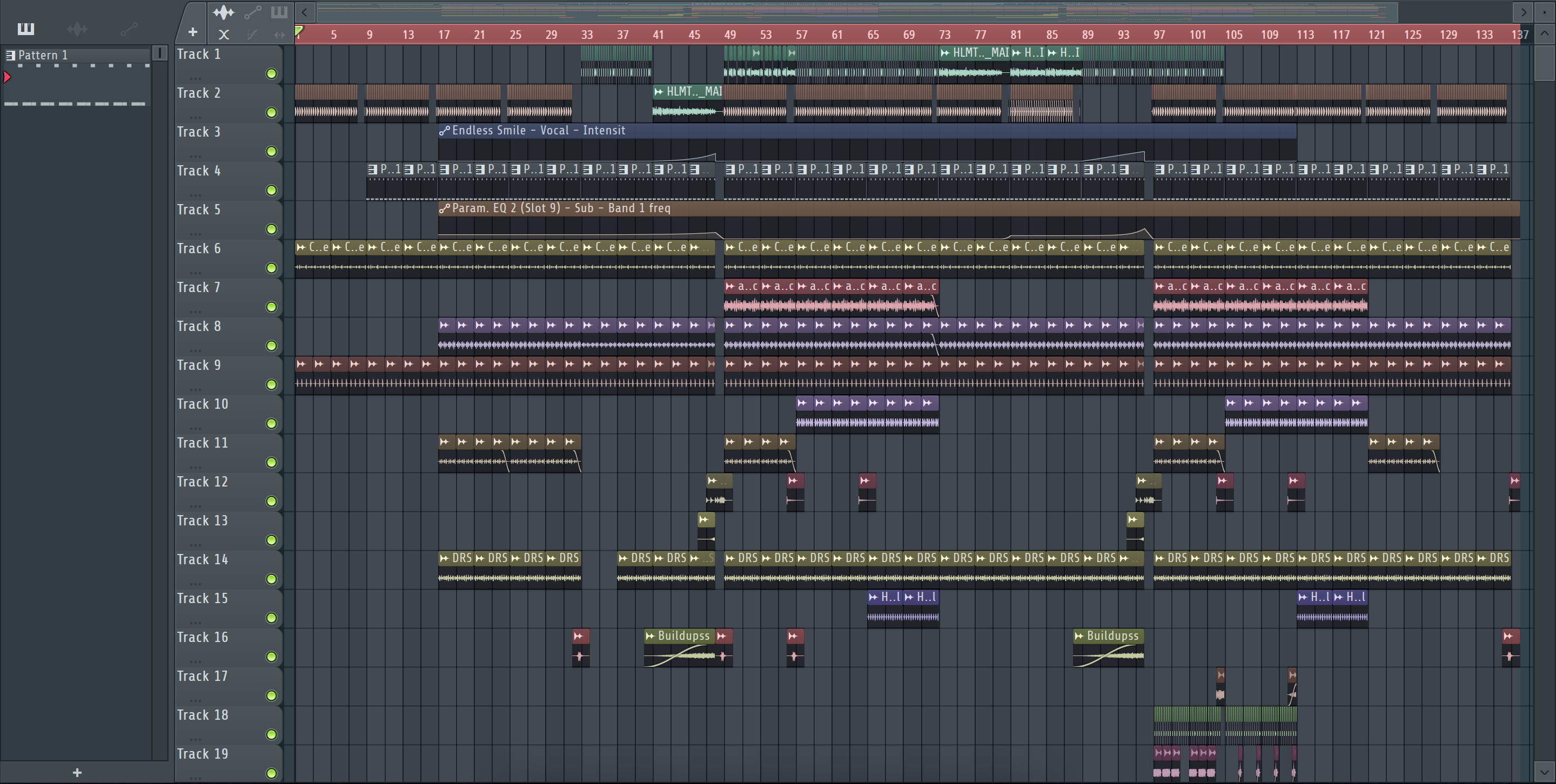This screenshot has height=784, width=1556.
Task: Click first a..c clip icon on Track 7
Action: point(730,286)
